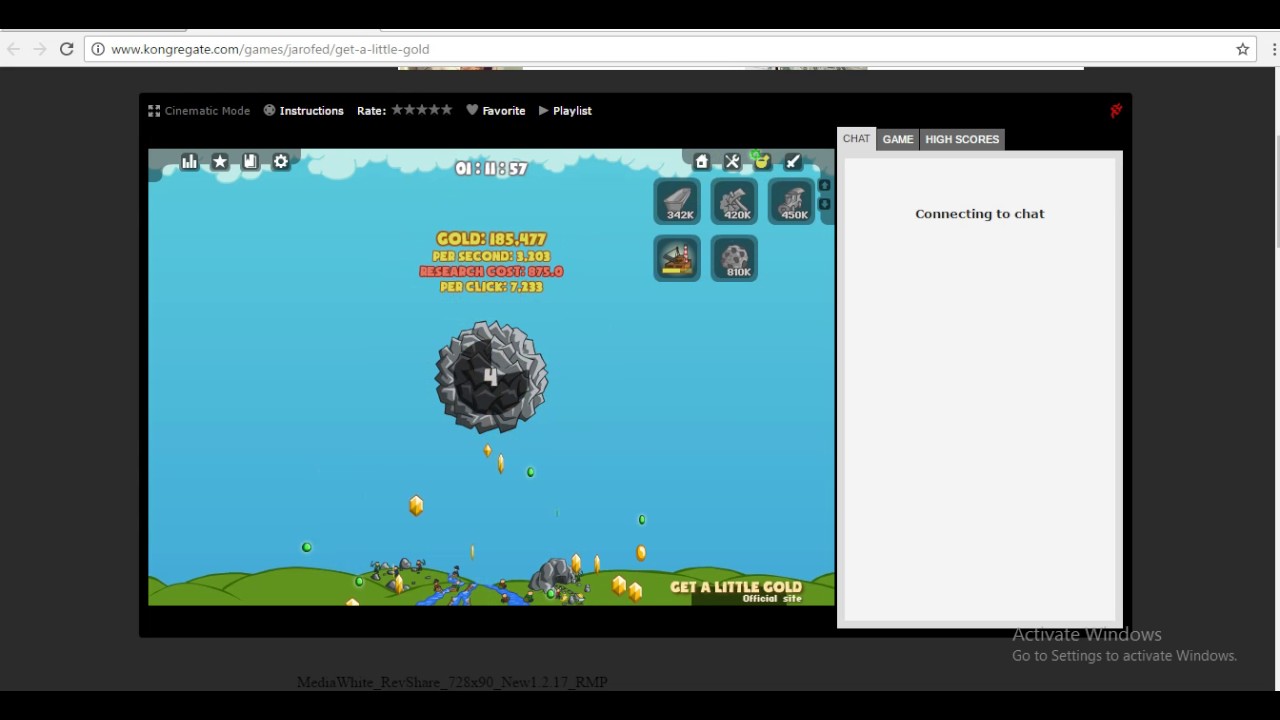Go back in browser history
Screen dimensions: 1280x720
(14, 49)
